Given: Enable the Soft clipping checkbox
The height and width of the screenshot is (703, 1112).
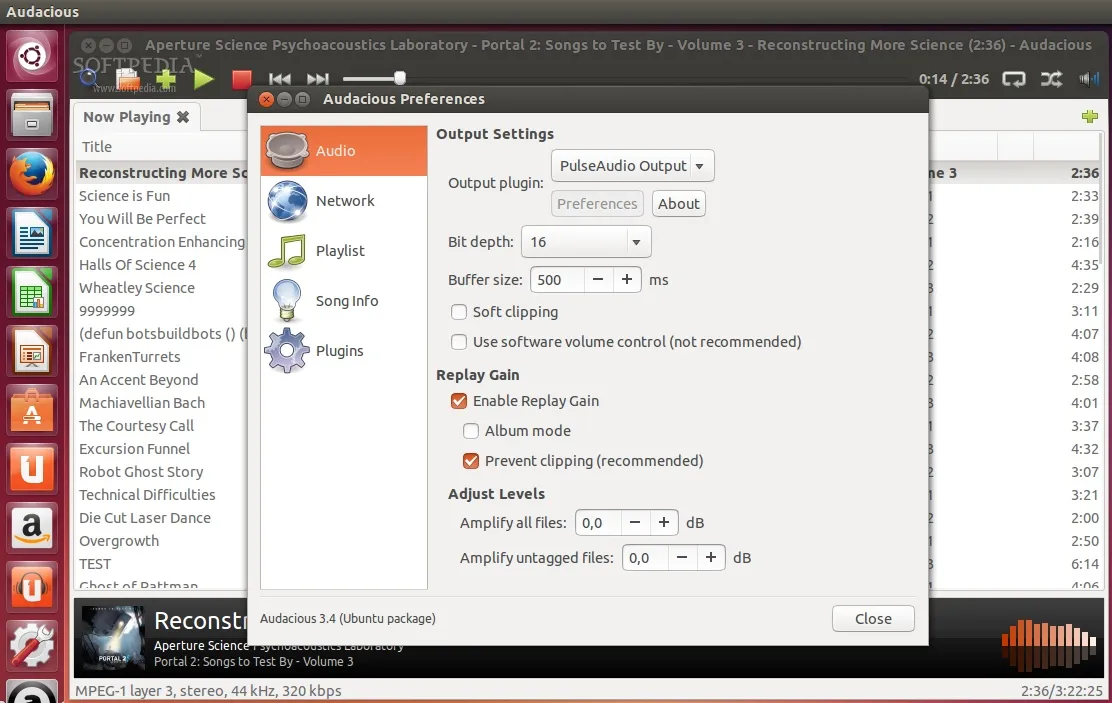Looking at the screenshot, I should 459,312.
